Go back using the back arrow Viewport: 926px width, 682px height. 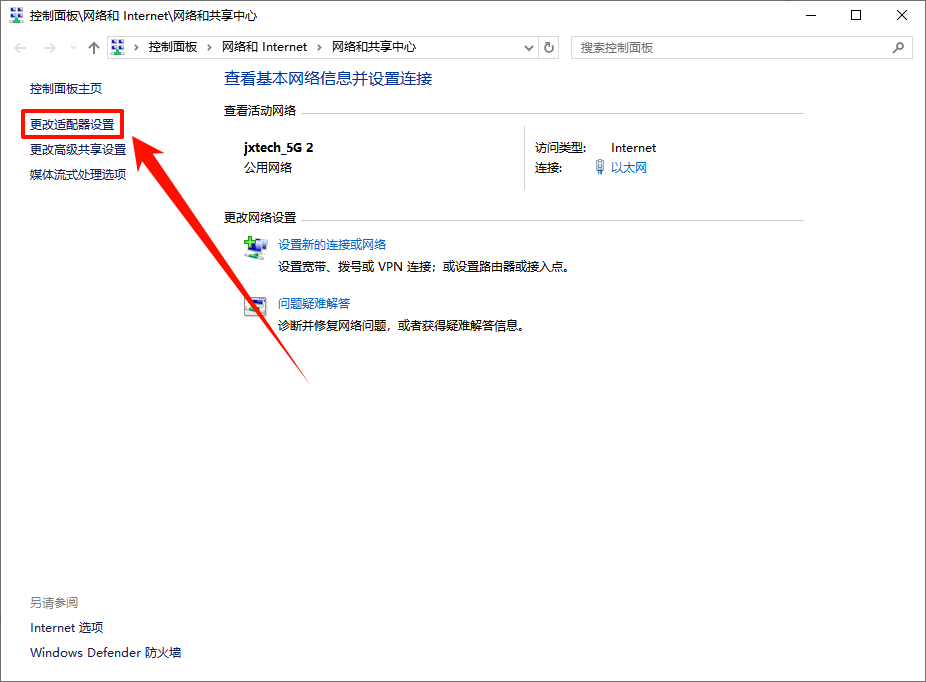(x=21, y=48)
